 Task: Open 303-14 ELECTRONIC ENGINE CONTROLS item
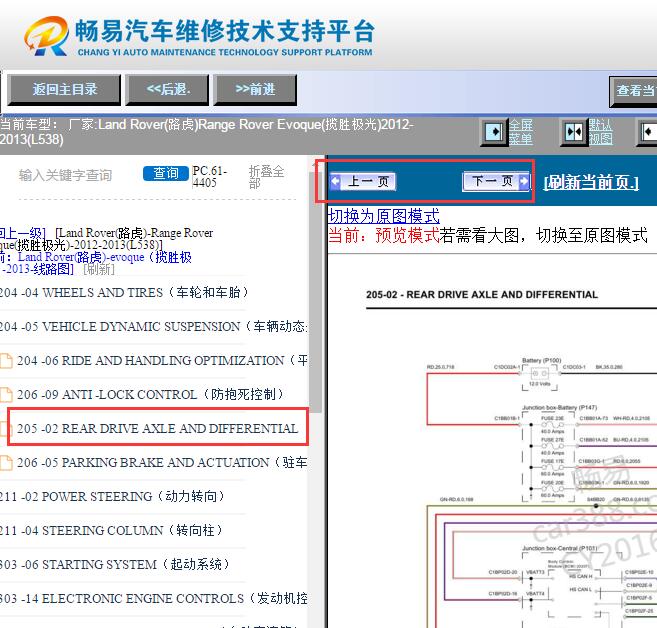(153, 598)
